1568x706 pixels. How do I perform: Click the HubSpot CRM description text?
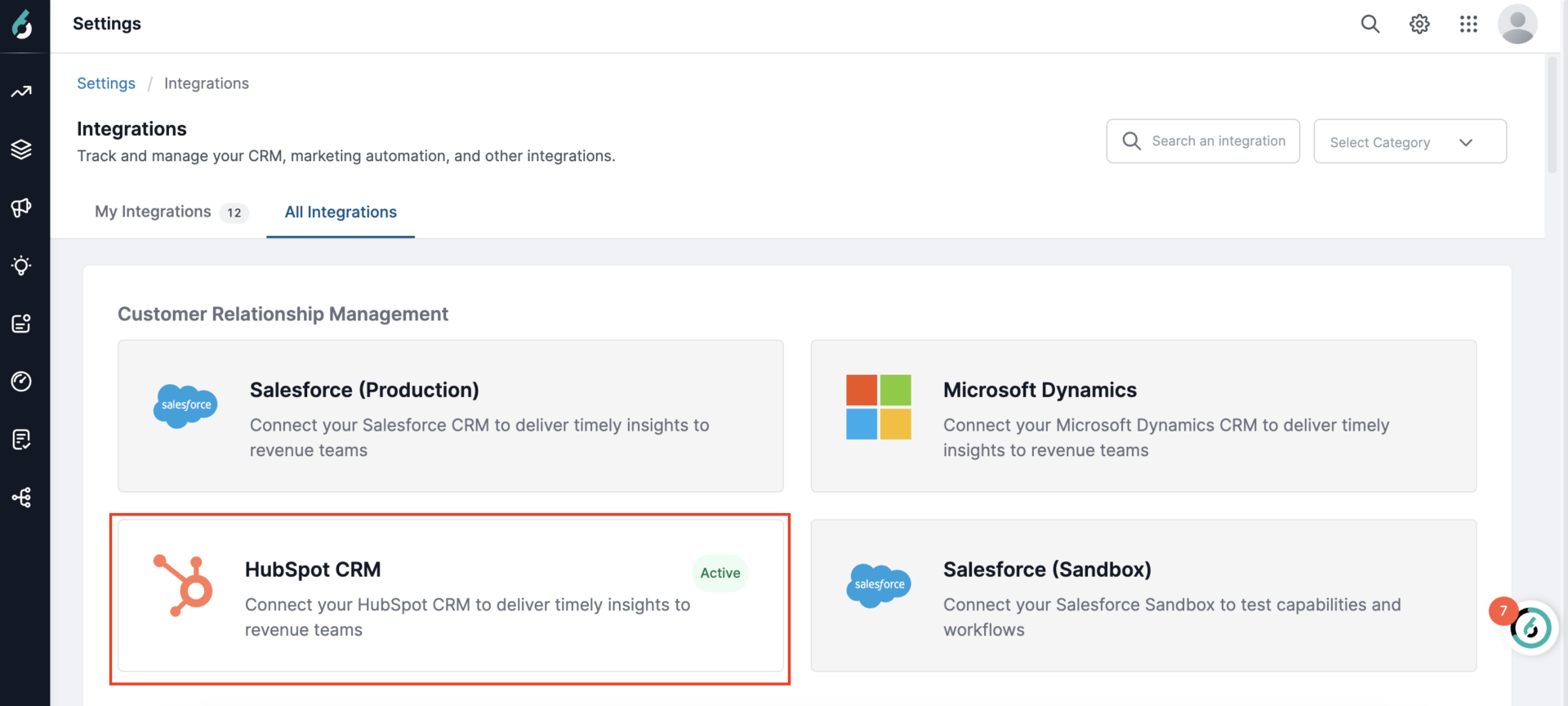point(468,618)
